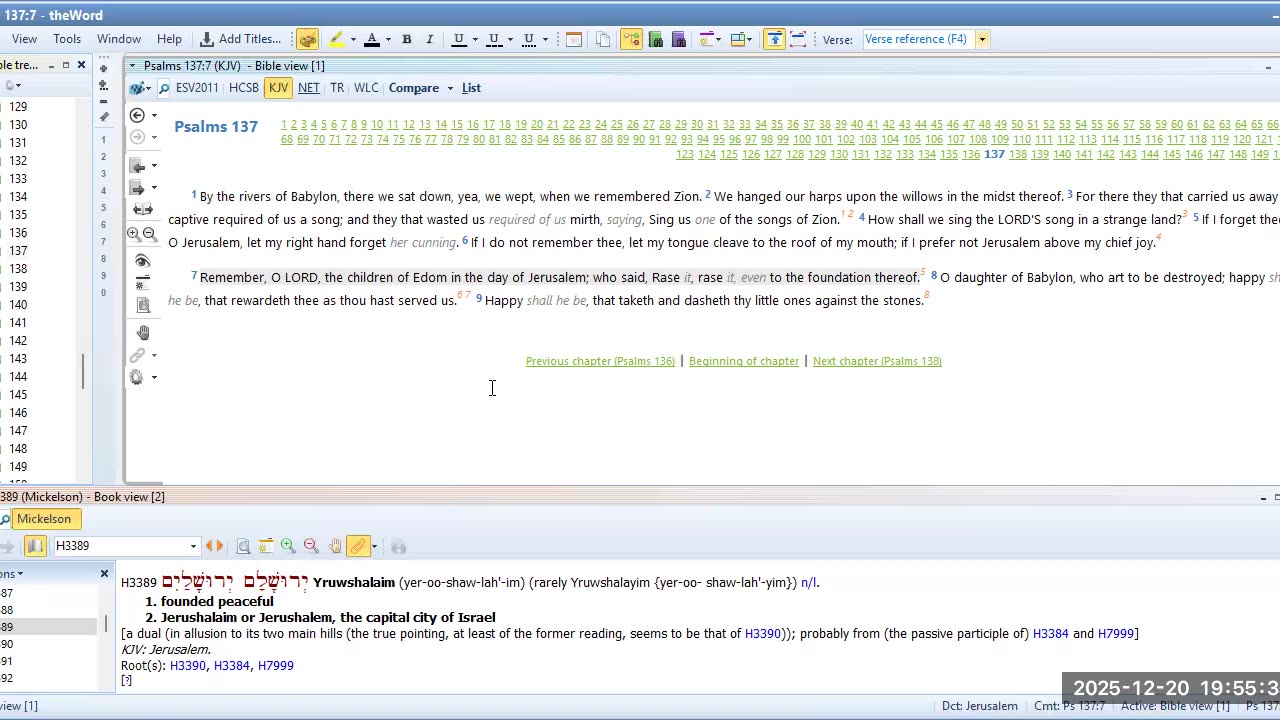
Task: Click the next chapter arrow icon
Action: [138, 188]
